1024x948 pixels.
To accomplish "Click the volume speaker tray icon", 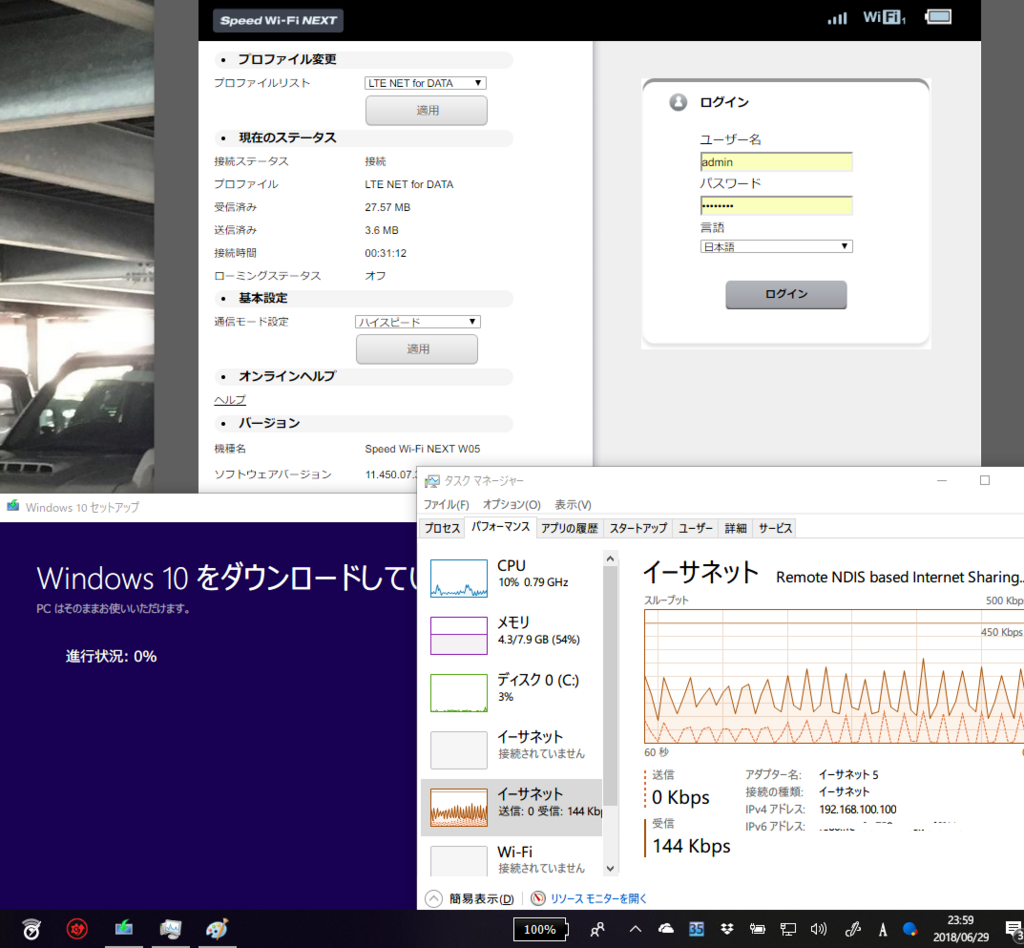I will 818,928.
